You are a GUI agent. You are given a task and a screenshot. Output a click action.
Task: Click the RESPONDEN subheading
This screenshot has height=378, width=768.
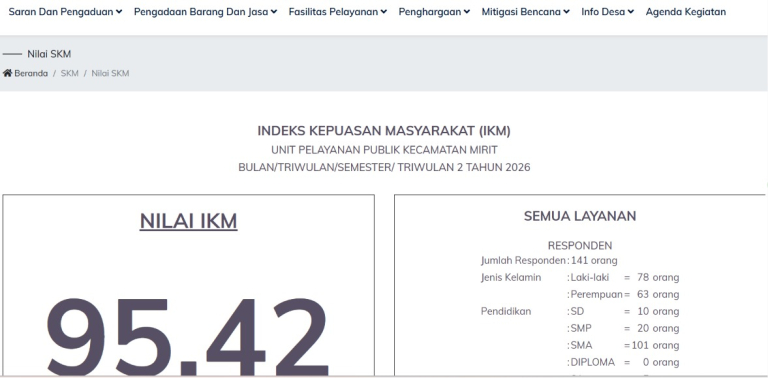[x=580, y=246]
